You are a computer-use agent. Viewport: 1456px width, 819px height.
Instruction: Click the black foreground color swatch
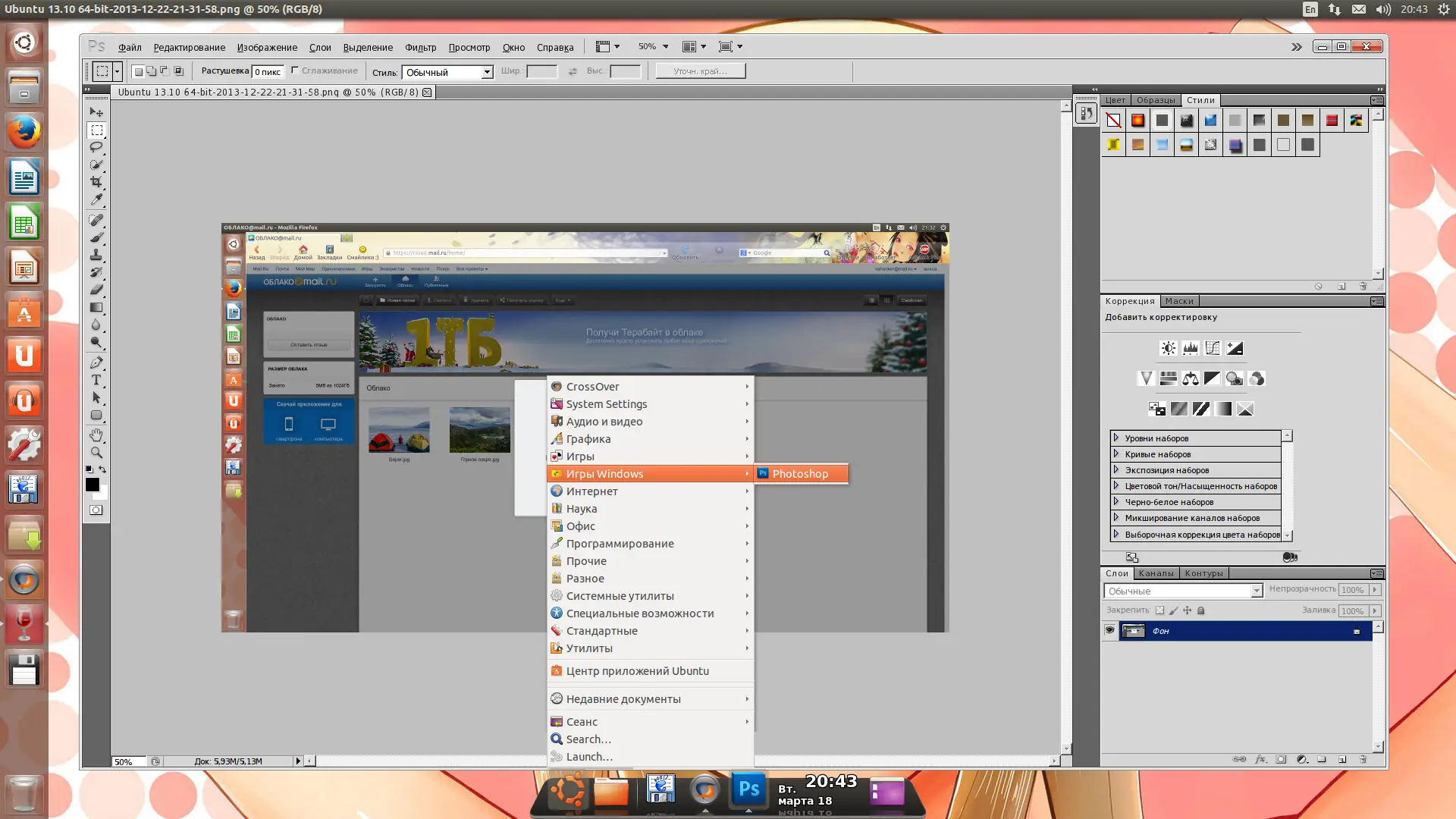[93, 485]
